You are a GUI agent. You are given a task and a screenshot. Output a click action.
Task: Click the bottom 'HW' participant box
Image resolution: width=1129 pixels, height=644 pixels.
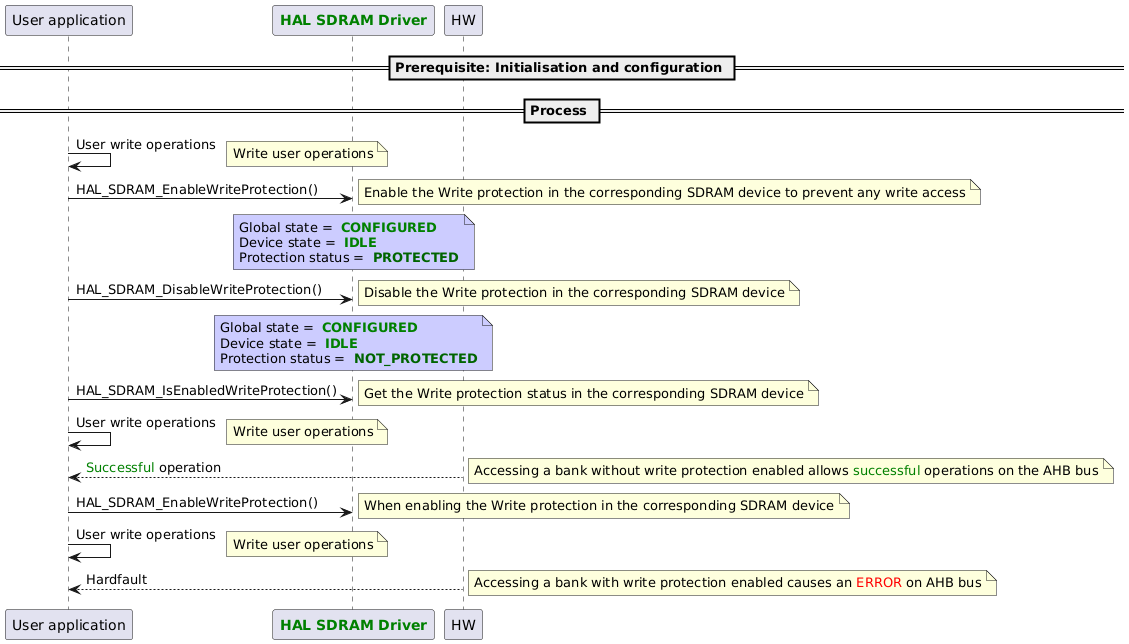(463, 625)
